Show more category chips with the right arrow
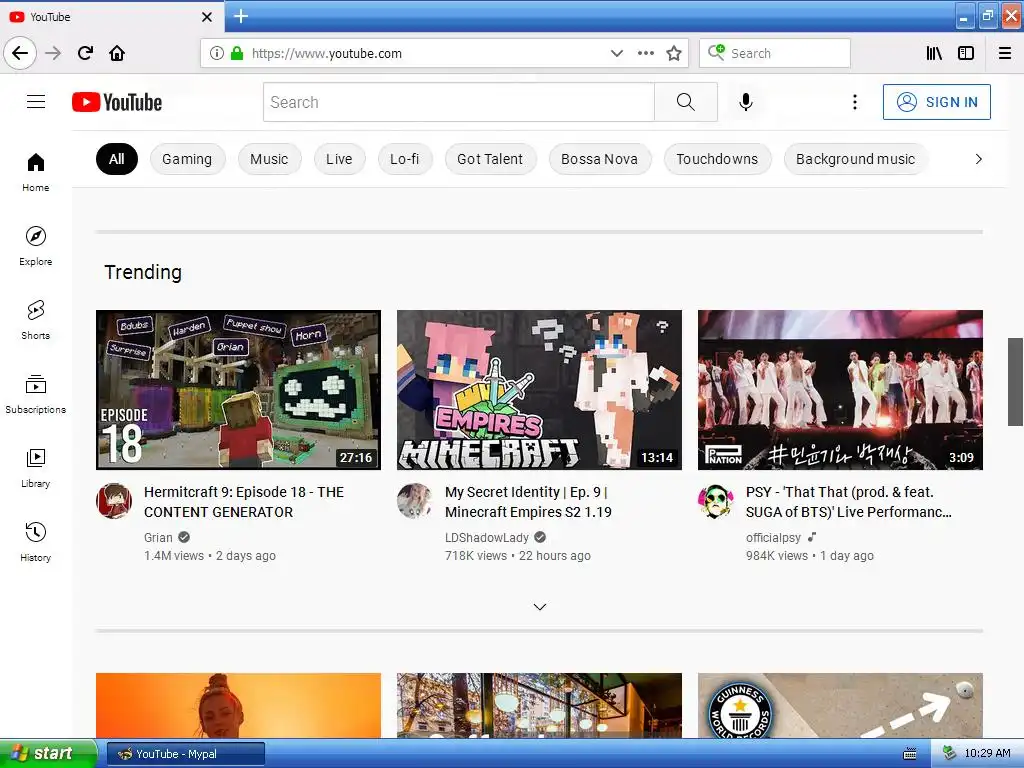The height and width of the screenshot is (768, 1024). (978, 159)
